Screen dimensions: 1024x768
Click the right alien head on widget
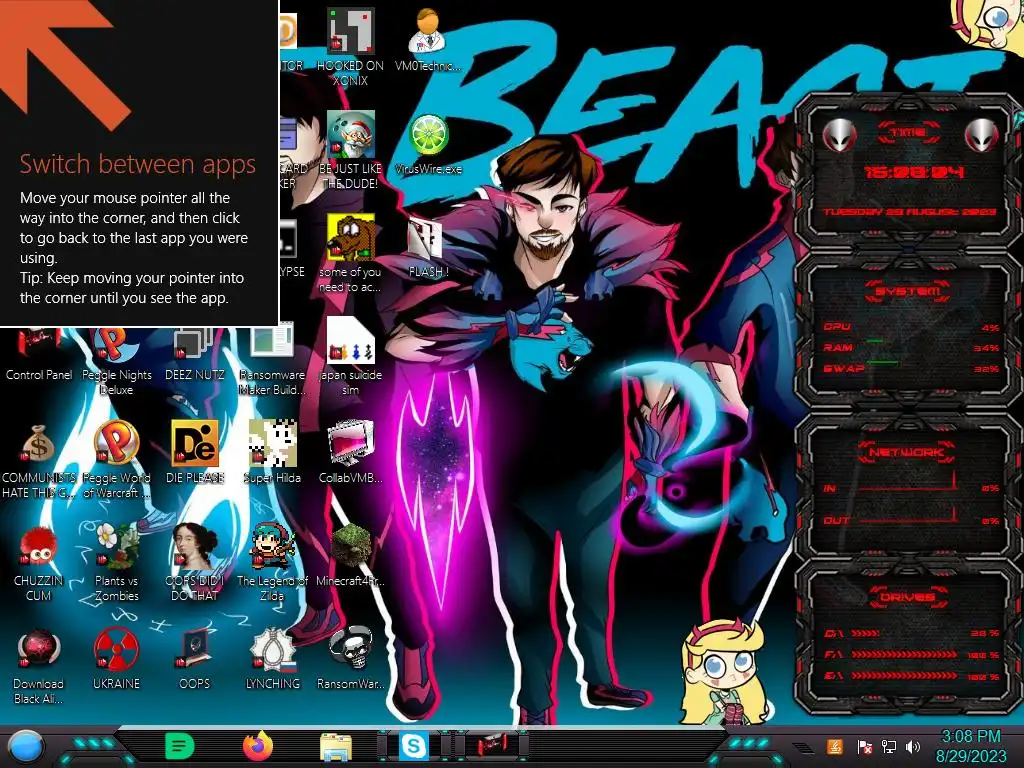(982, 136)
